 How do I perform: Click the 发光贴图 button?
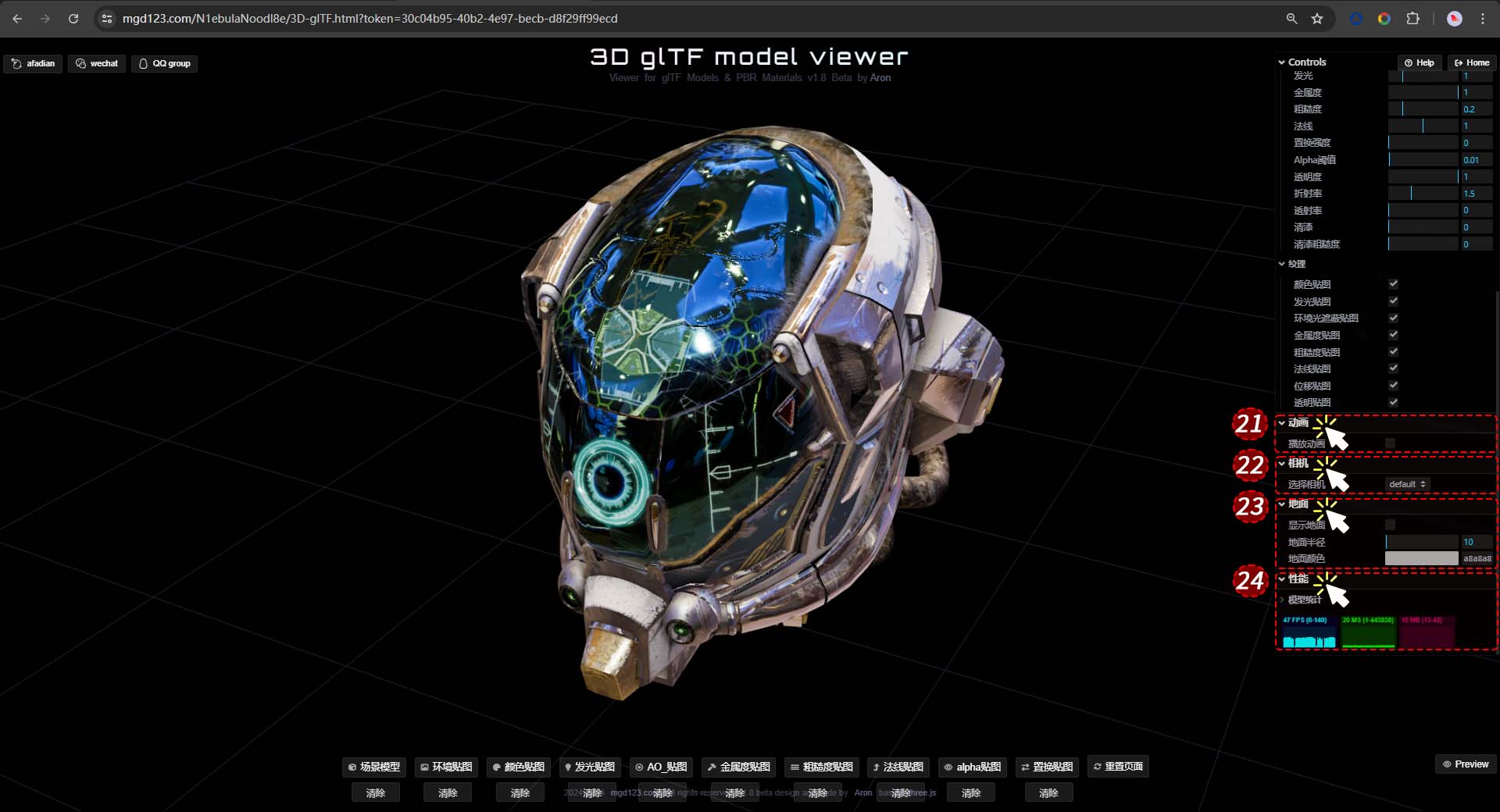pyautogui.click(x=590, y=767)
